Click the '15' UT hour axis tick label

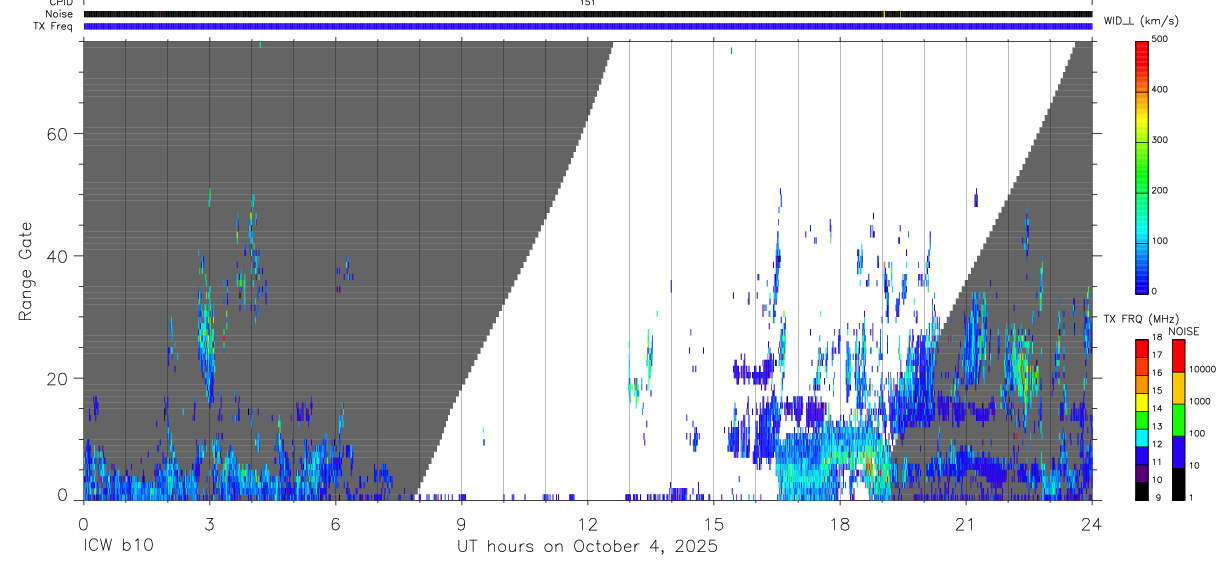713,523
